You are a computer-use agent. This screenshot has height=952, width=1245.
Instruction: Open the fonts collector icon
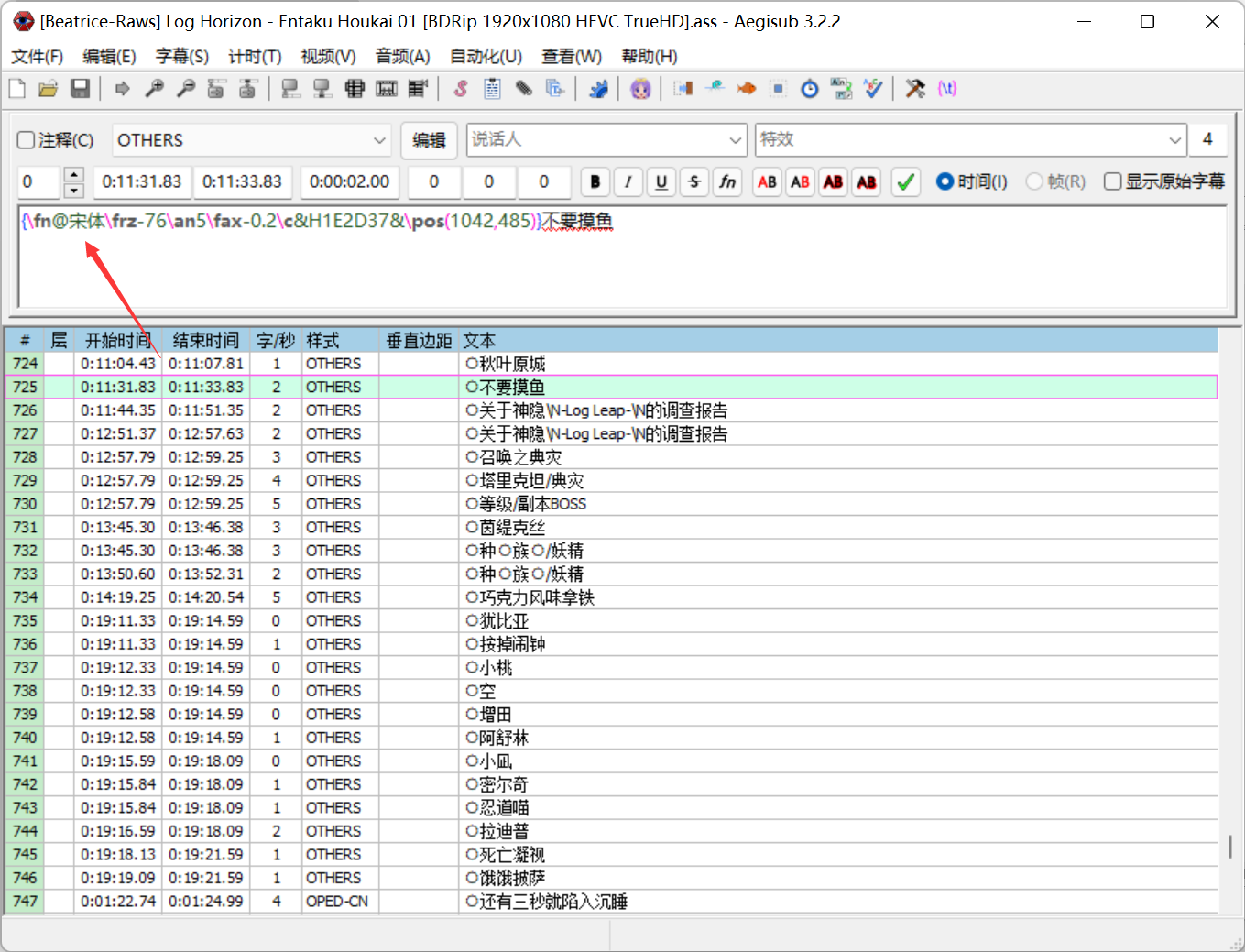pyautogui.click(x=555, y=89)
